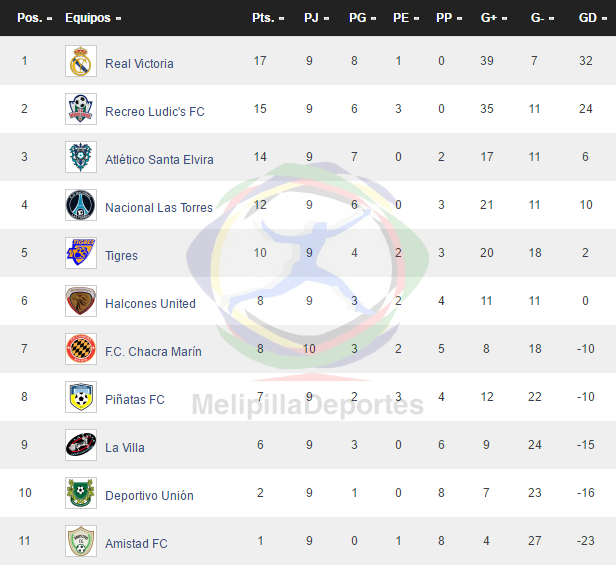Click the Tigres team logo

(x=81, y=253)
